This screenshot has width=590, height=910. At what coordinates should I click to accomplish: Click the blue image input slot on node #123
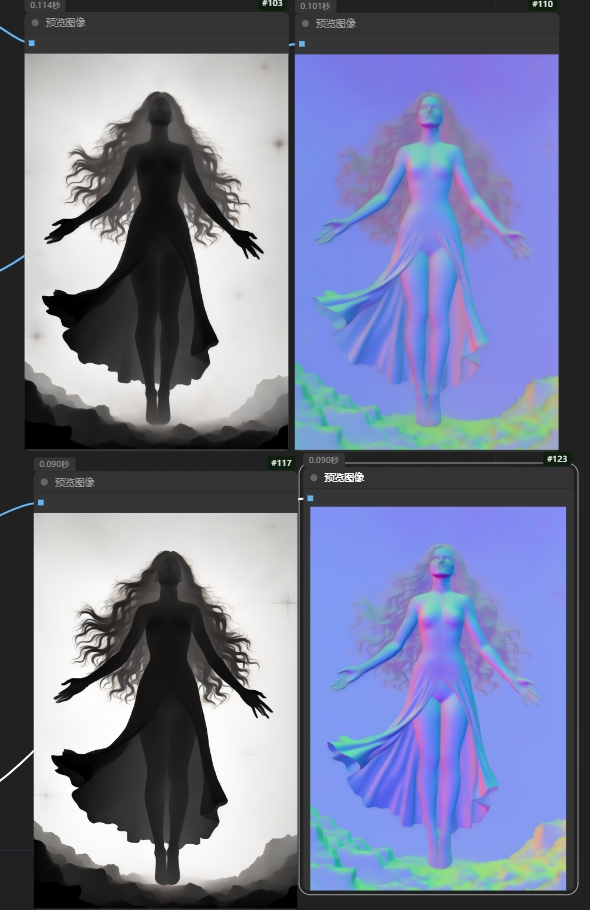click(310, 498)
